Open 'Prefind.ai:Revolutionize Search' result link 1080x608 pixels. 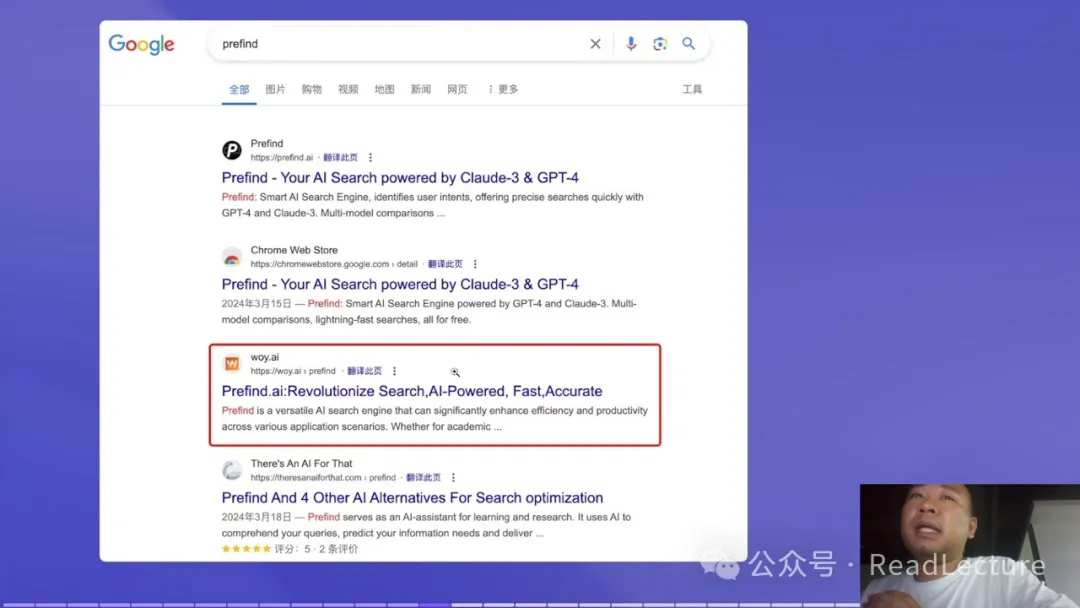coord(412,391)
